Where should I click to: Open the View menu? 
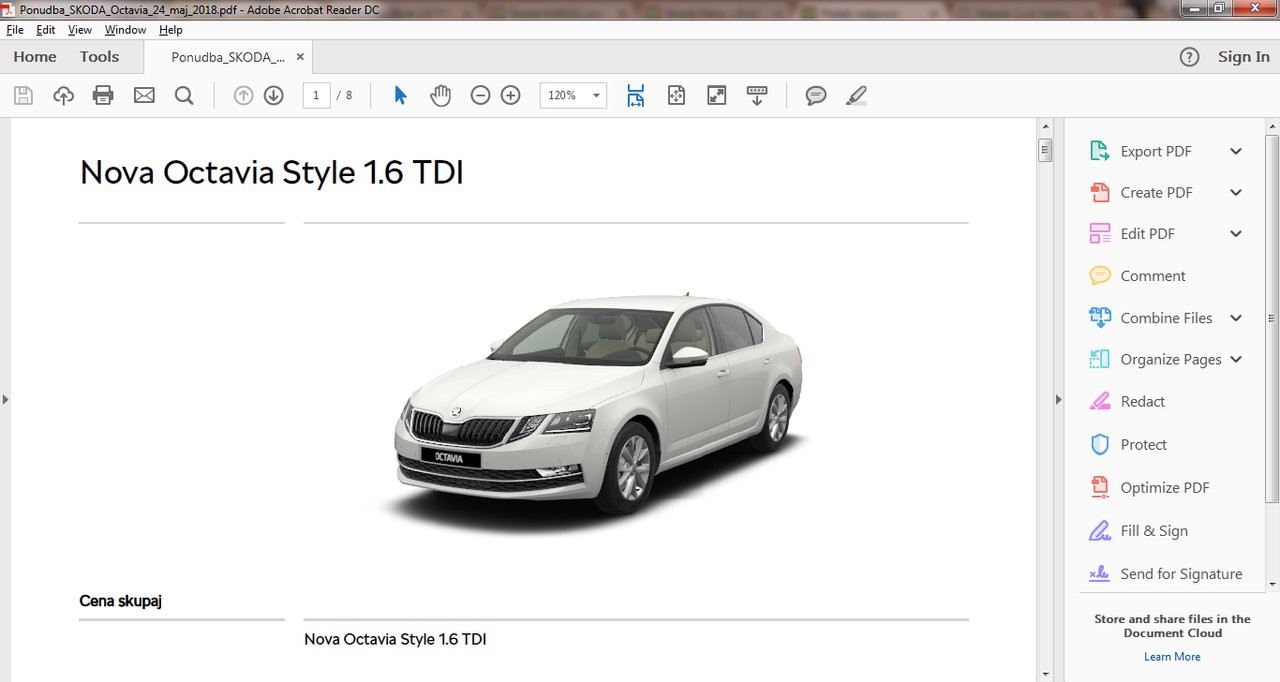tap(80, 30)
